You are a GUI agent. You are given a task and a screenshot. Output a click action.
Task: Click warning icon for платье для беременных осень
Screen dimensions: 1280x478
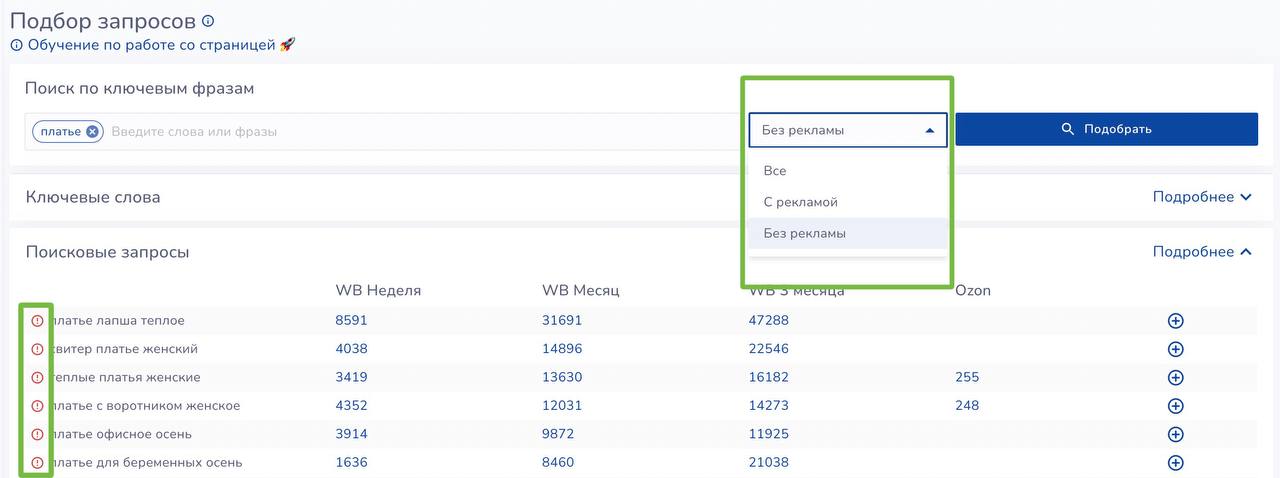click(38, 463)
